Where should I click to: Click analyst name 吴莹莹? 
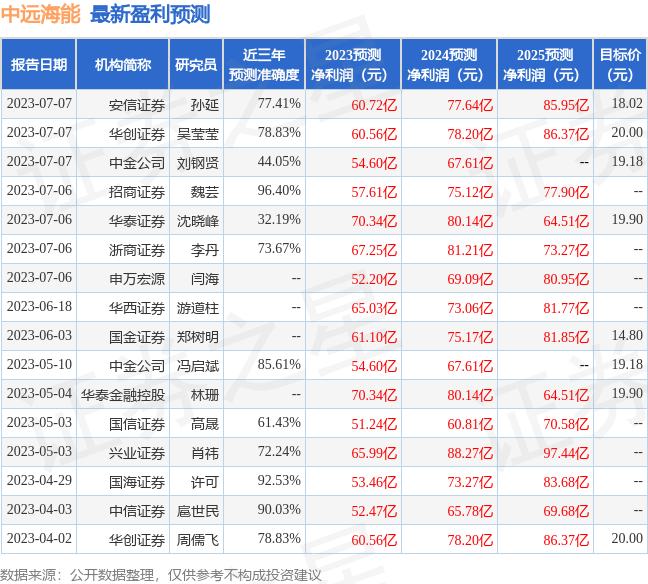tap(198, 134)
